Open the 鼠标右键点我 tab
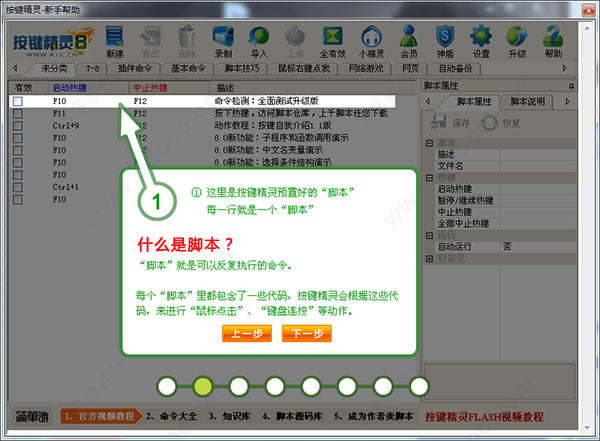 pyautogui.click(x=304, y=69)
